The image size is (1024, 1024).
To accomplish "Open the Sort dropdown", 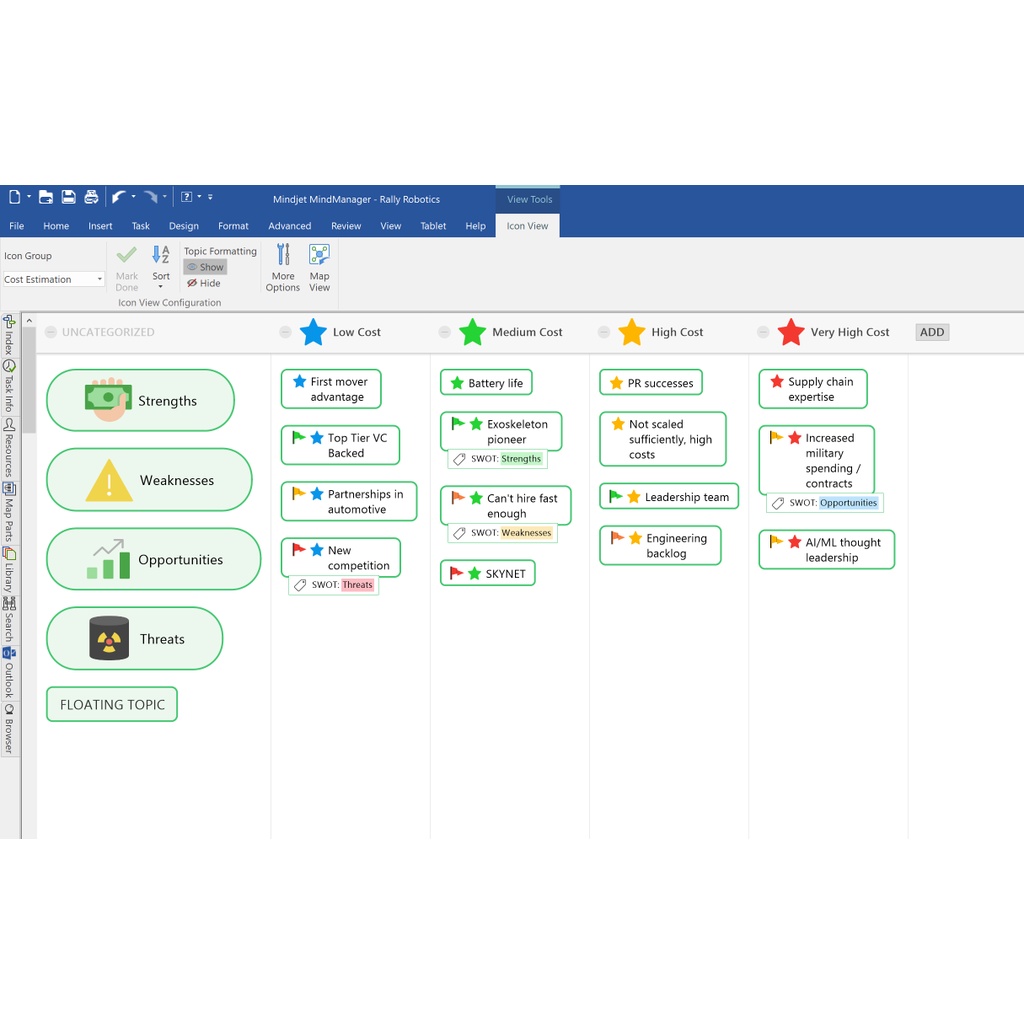I will [160, 268].
